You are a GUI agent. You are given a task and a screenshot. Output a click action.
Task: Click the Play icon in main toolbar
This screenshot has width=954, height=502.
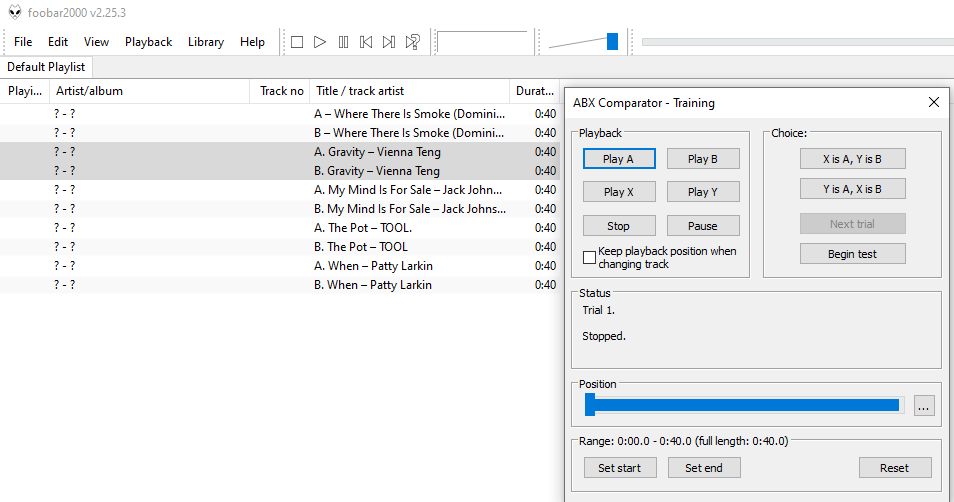click(320, 42)
